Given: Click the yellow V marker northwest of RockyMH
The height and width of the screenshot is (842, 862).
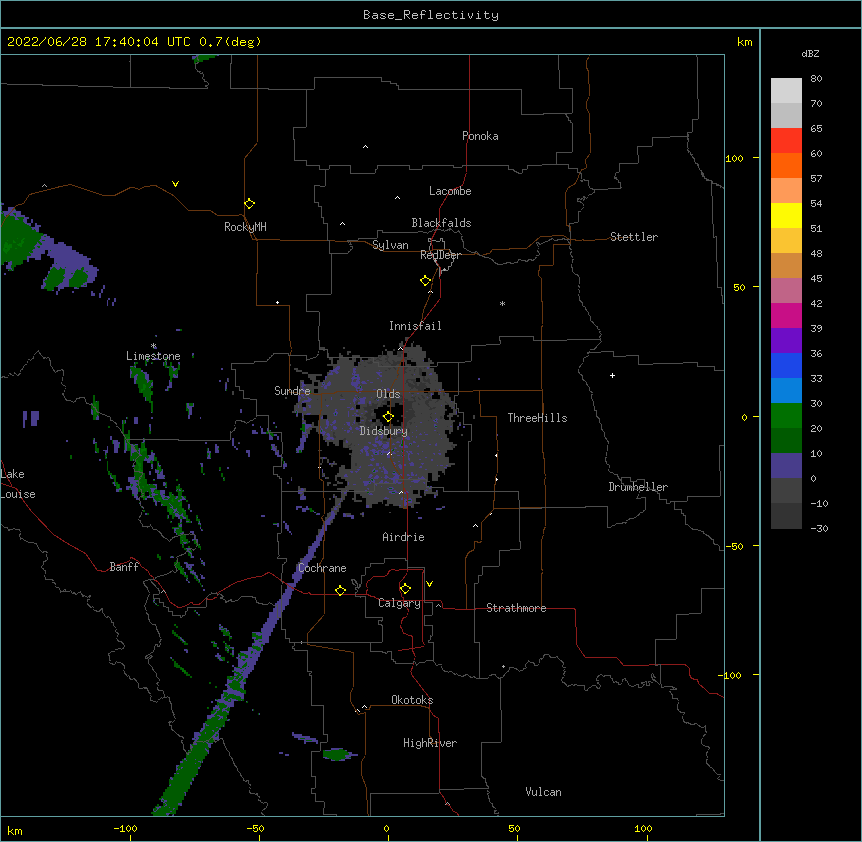Looking at the screenshot, I should click(x=175, y=184).
